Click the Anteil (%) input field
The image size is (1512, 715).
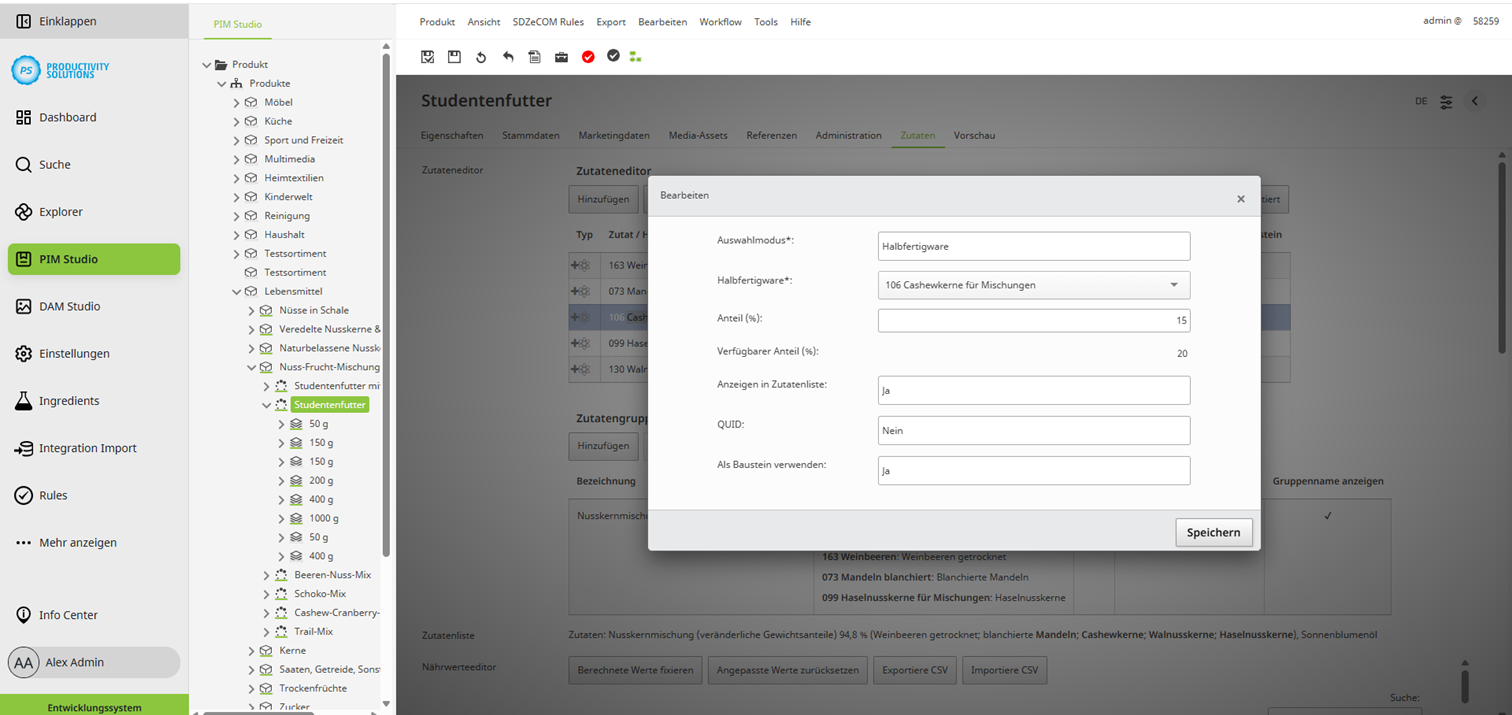point(1034,320)
